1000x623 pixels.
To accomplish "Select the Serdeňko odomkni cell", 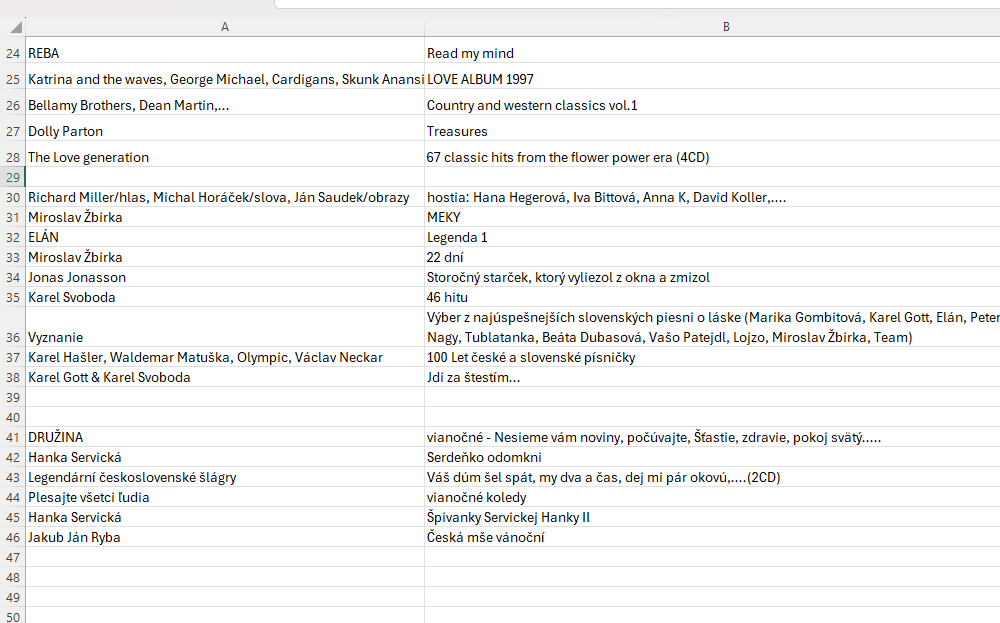I will (x=712, y=457).
